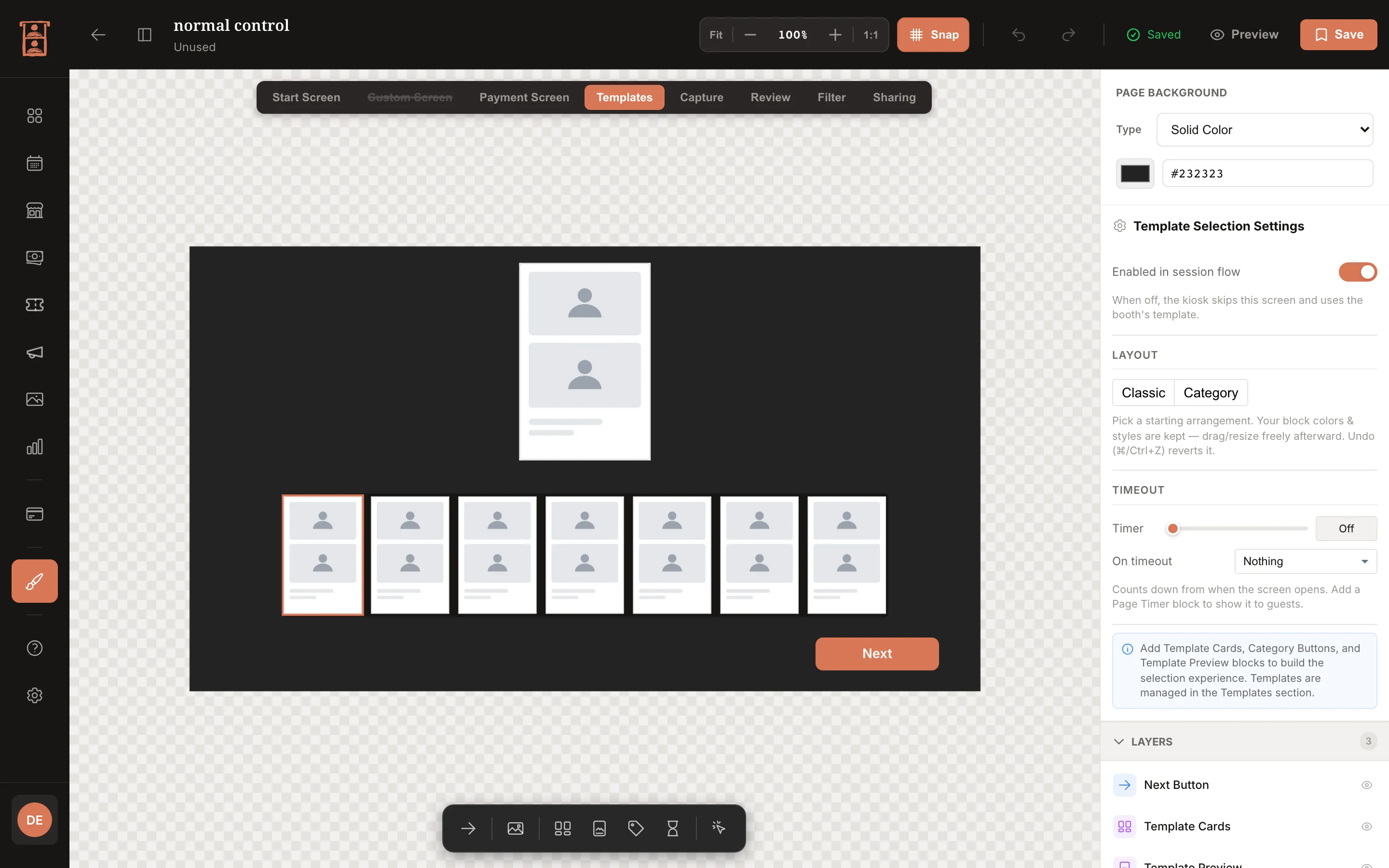Select the Templates tab

[624, 97]
